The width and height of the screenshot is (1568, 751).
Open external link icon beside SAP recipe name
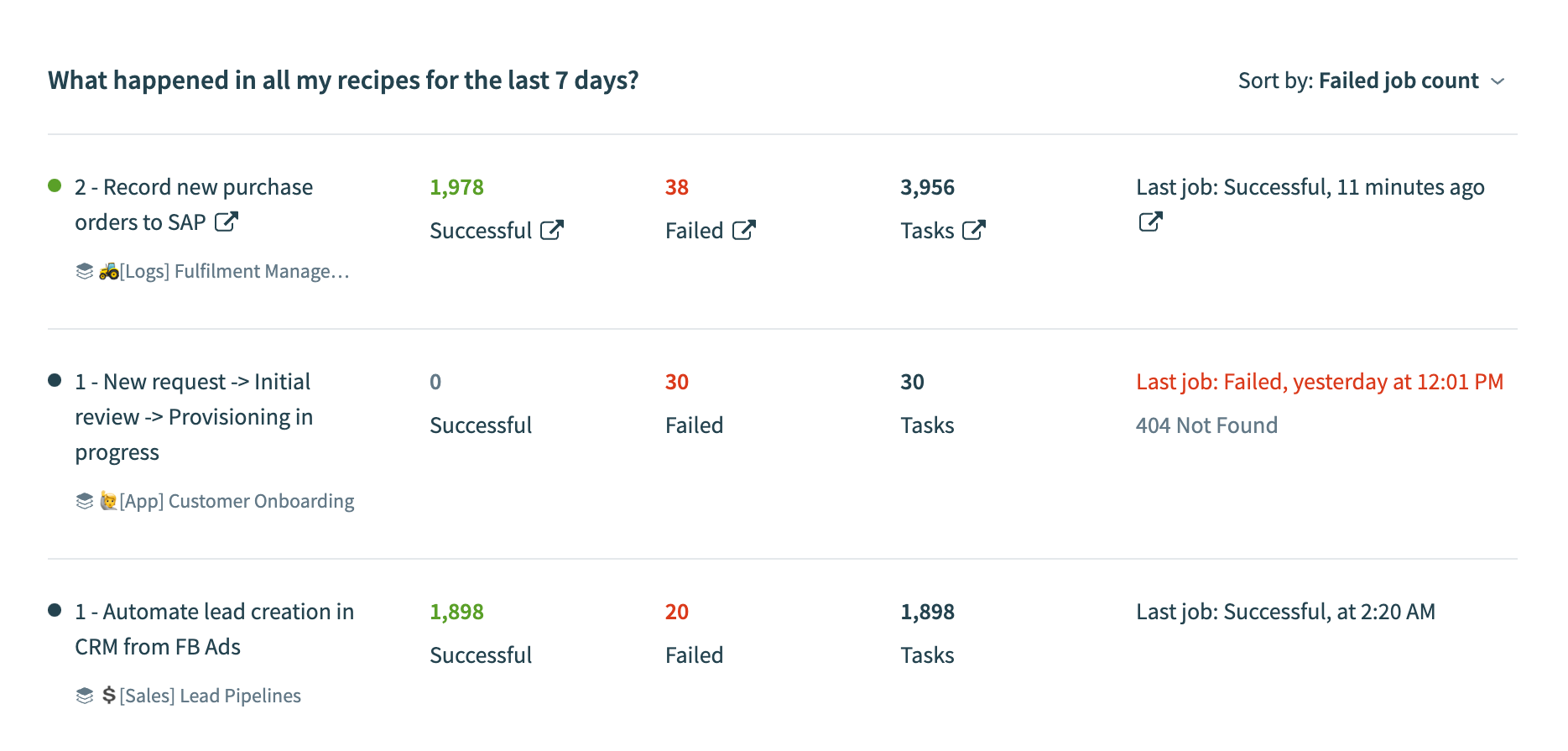click(x=227, y=222)
